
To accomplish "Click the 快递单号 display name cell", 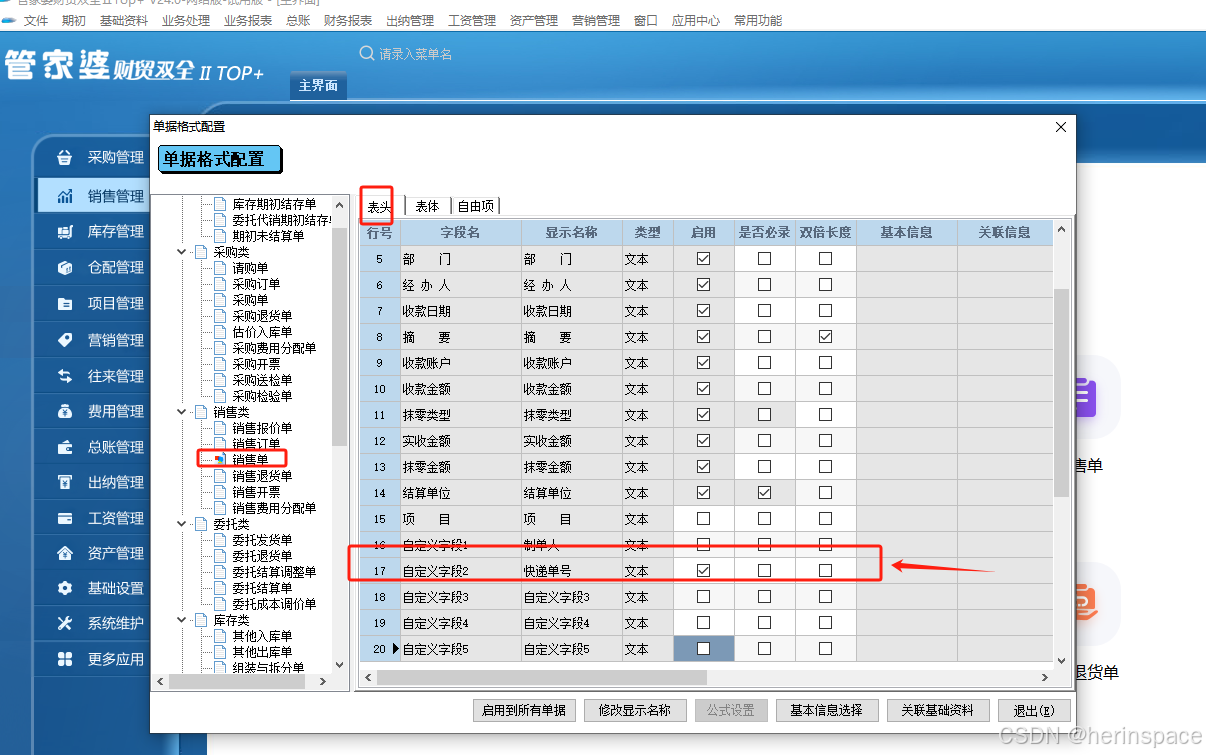I will coord(571,571).
